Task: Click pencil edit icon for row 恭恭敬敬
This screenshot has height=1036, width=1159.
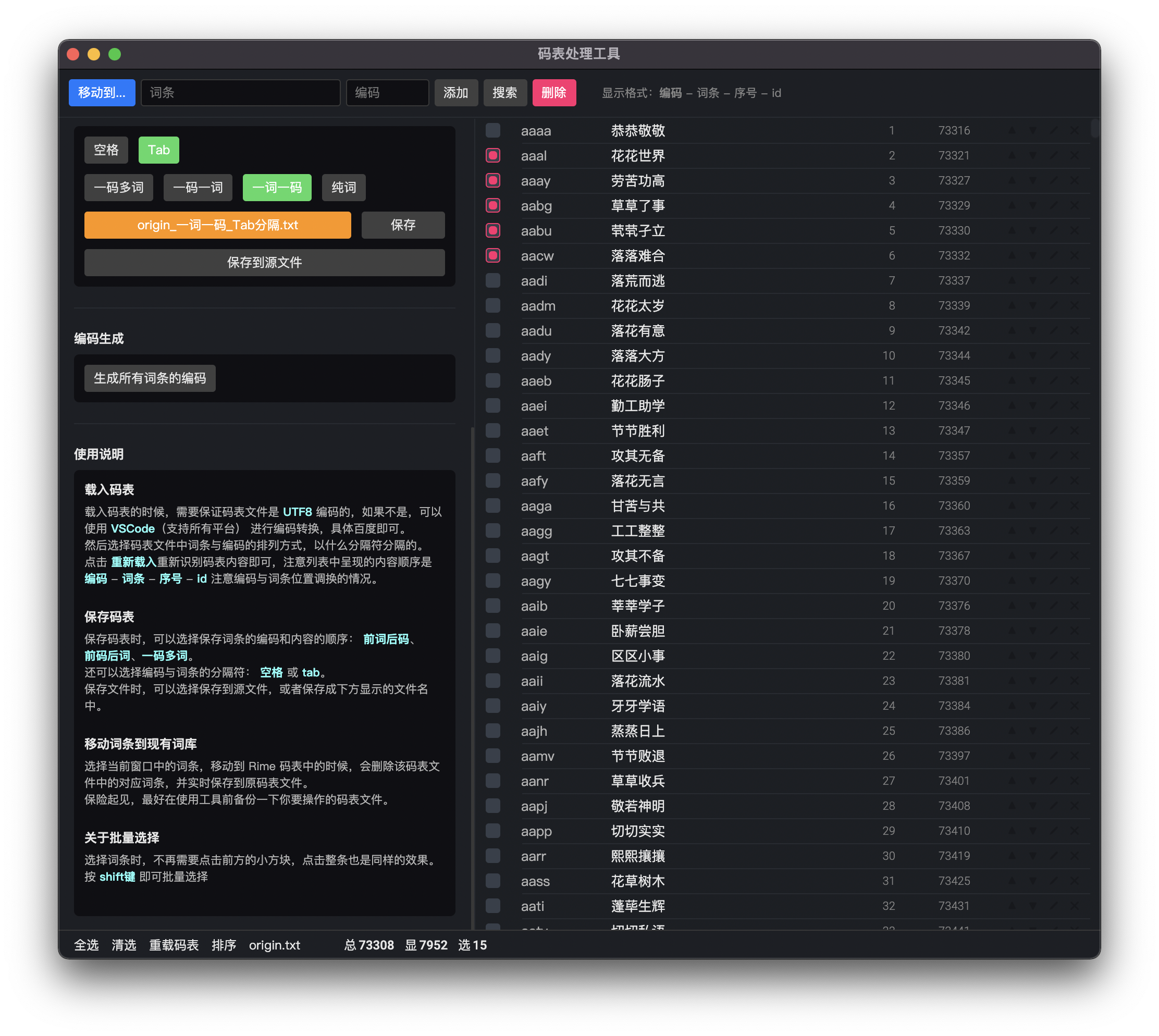Action: pyautogui.click(x=1054, y=130)
